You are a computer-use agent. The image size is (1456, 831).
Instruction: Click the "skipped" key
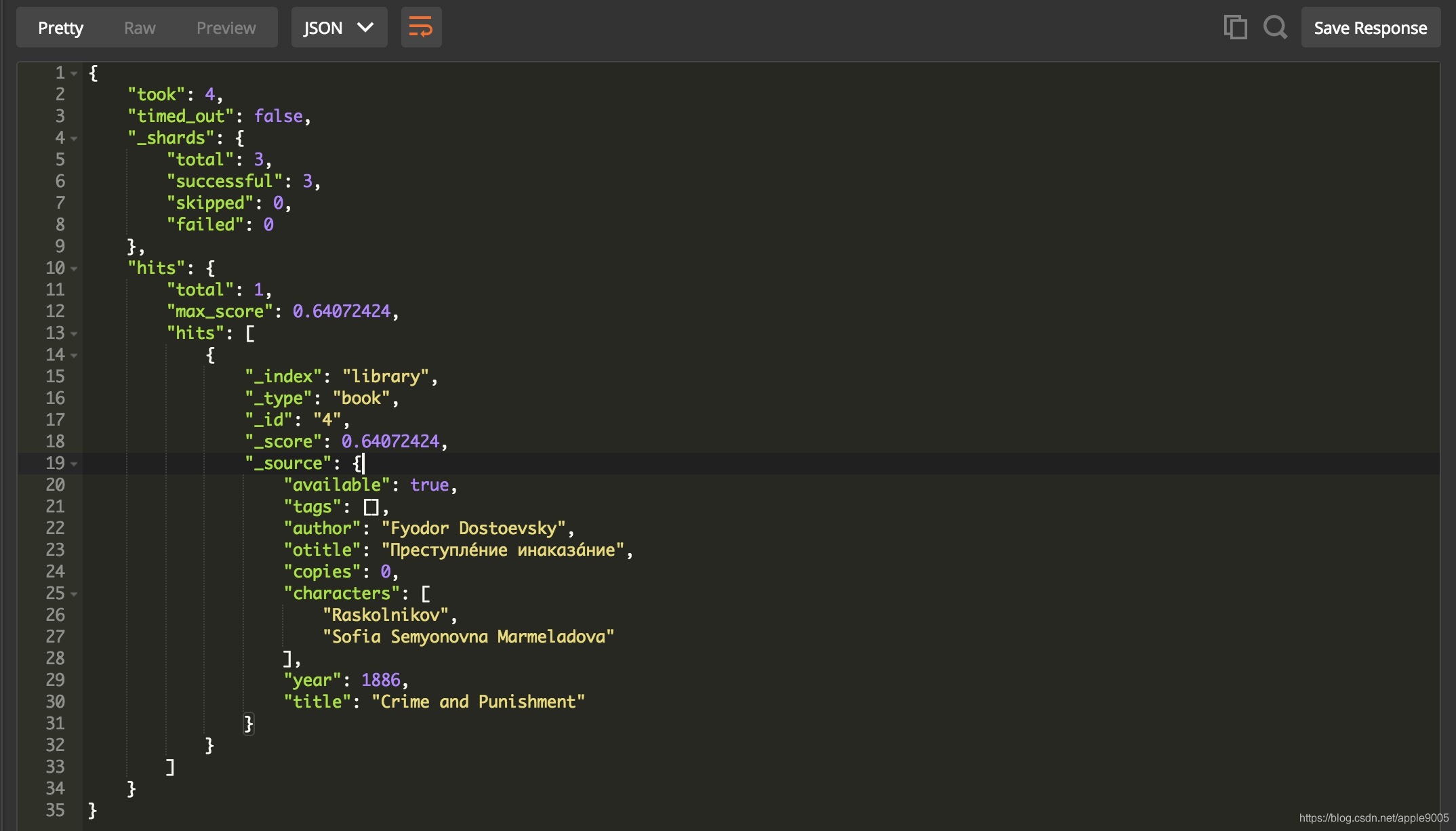210,203
